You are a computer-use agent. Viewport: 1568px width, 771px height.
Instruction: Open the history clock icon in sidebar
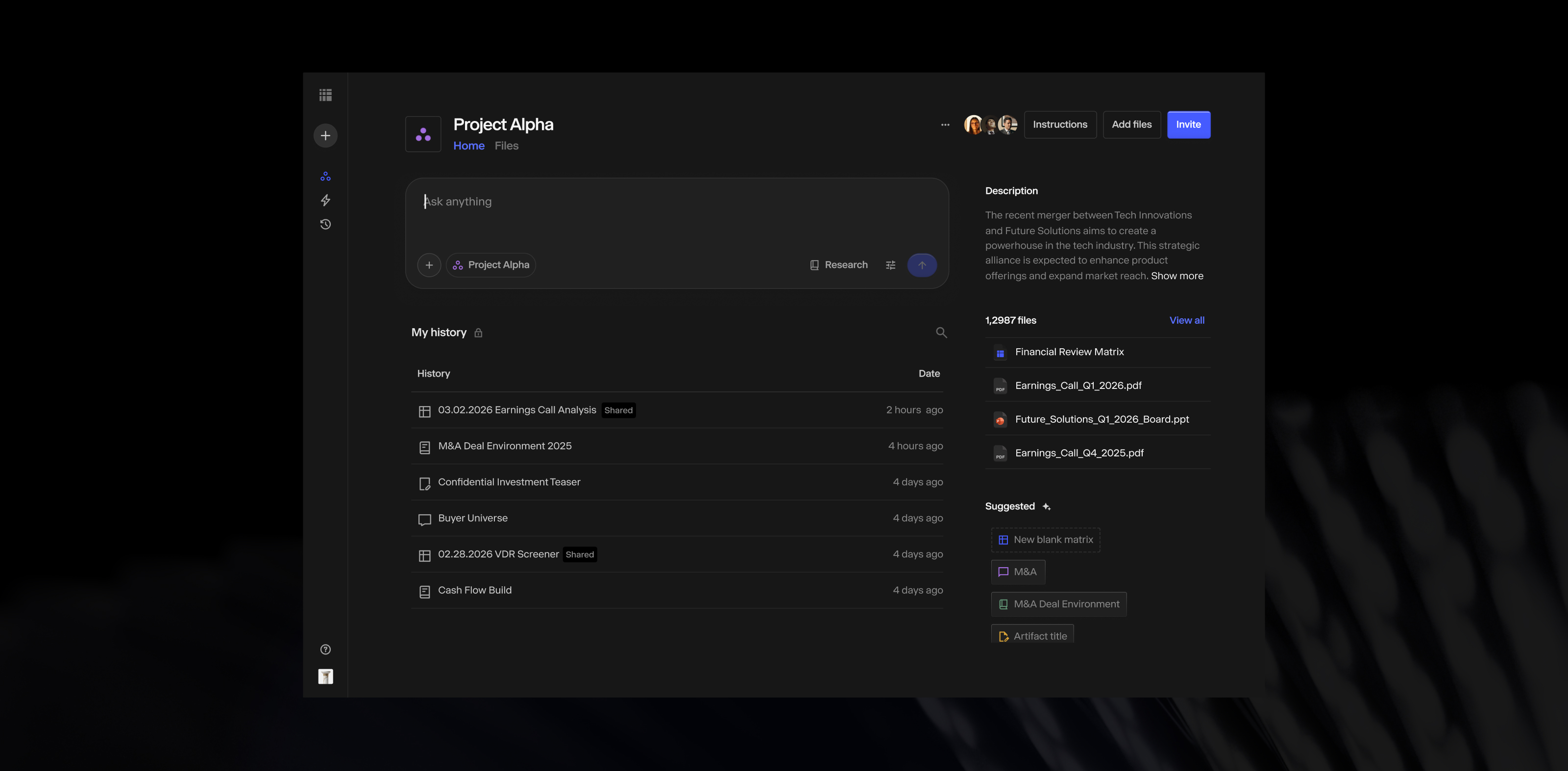coord(325,224)
